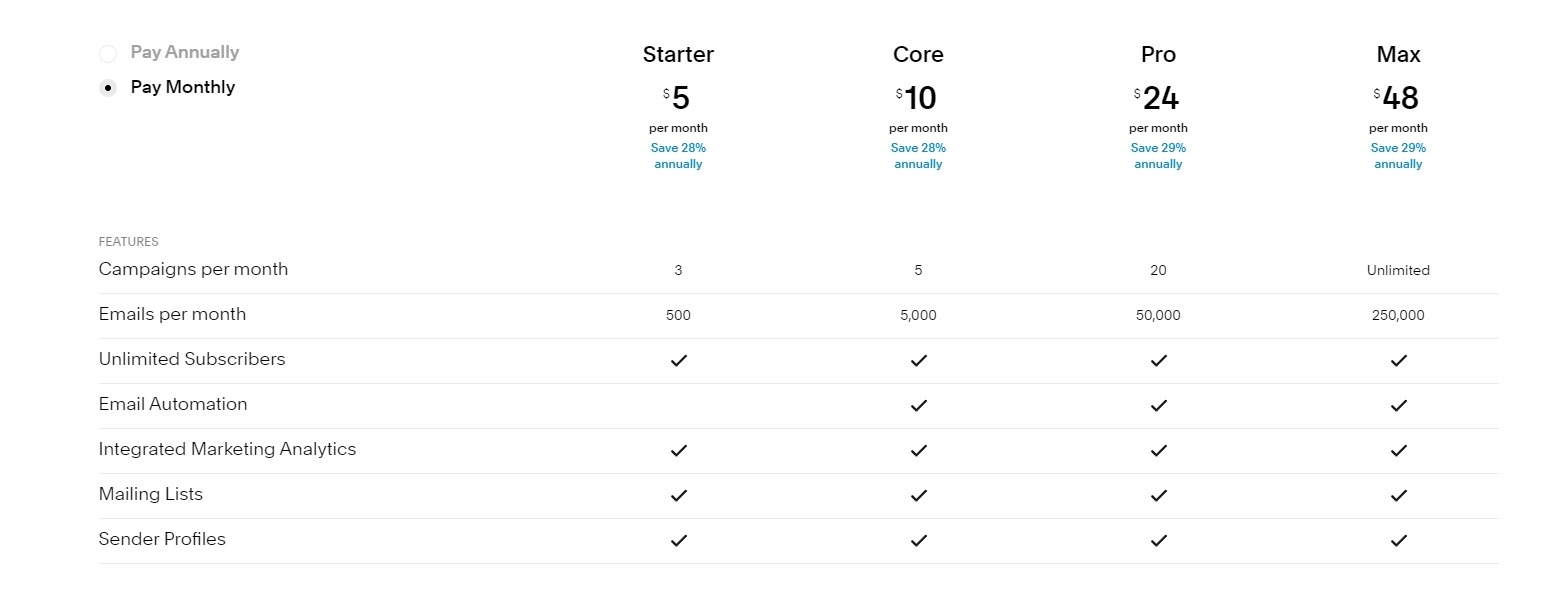
Task: Click Starter plan's Unlimited Subscribers checkmark
Action: coord(679,360)
